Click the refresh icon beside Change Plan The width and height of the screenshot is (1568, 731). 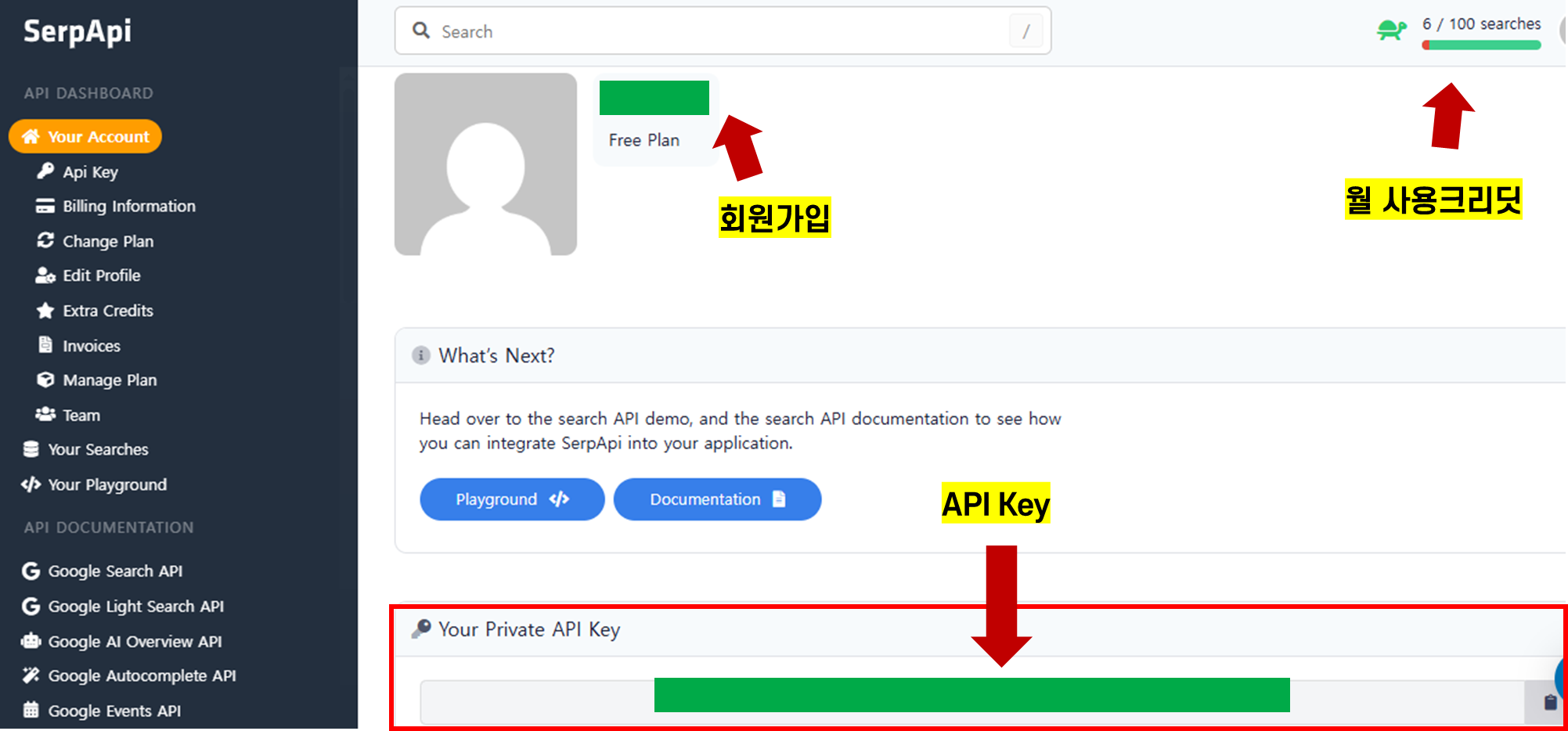(45, 240)
